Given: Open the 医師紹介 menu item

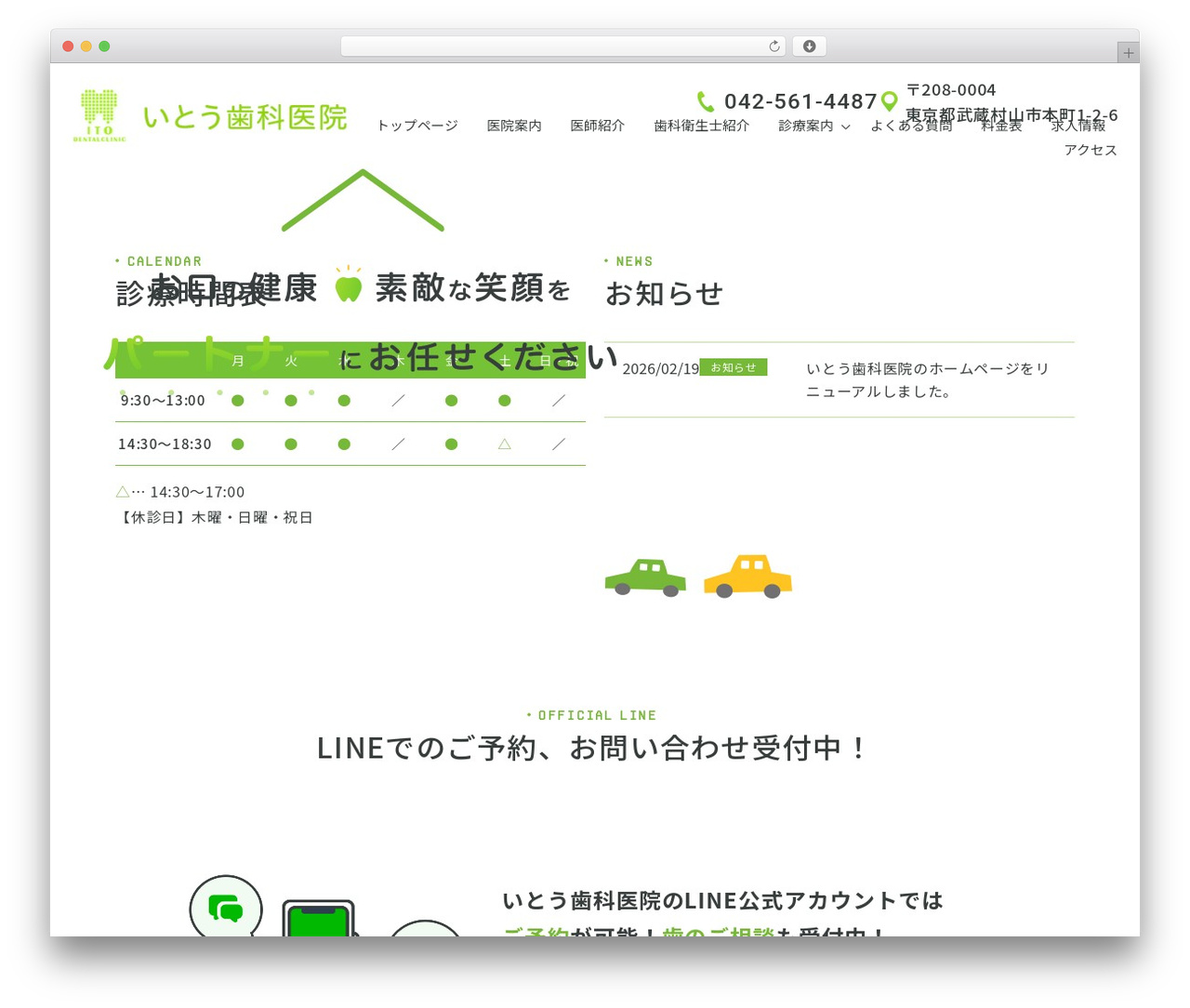Looking at the screenshot, I should point(598,126).
